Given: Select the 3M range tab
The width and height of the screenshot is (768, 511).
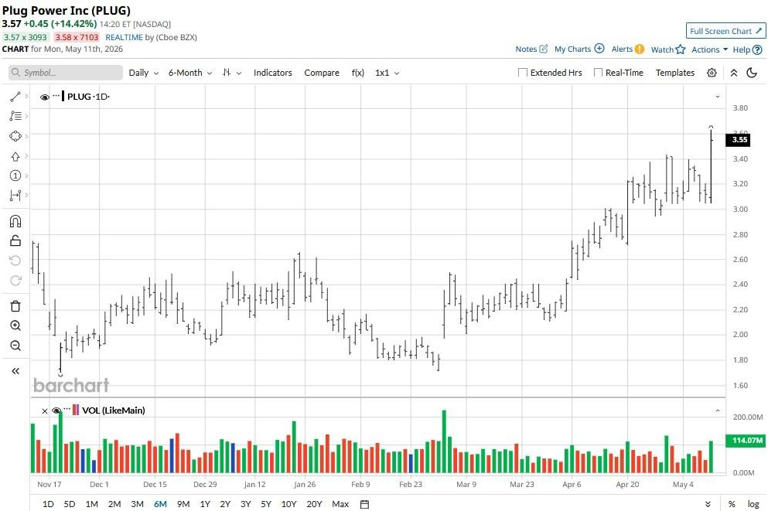Looking at the screenshot, I should [x=137, y=504].
